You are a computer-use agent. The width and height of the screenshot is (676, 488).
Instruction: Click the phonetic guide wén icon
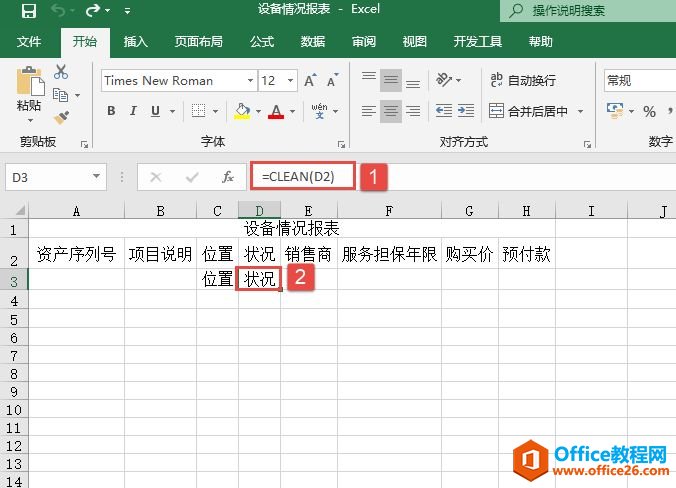coord(319,111)
